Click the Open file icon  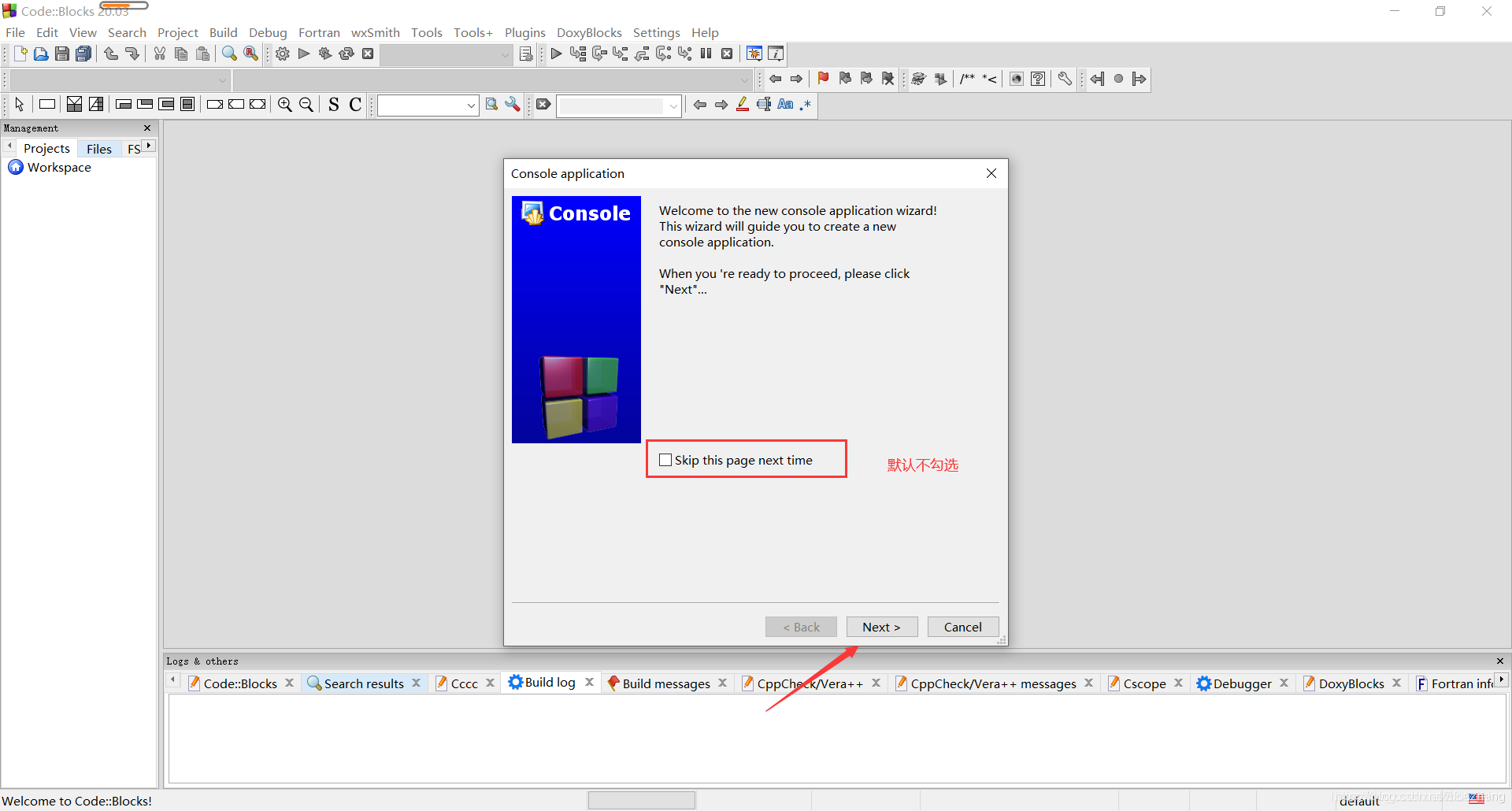point(41,54)
